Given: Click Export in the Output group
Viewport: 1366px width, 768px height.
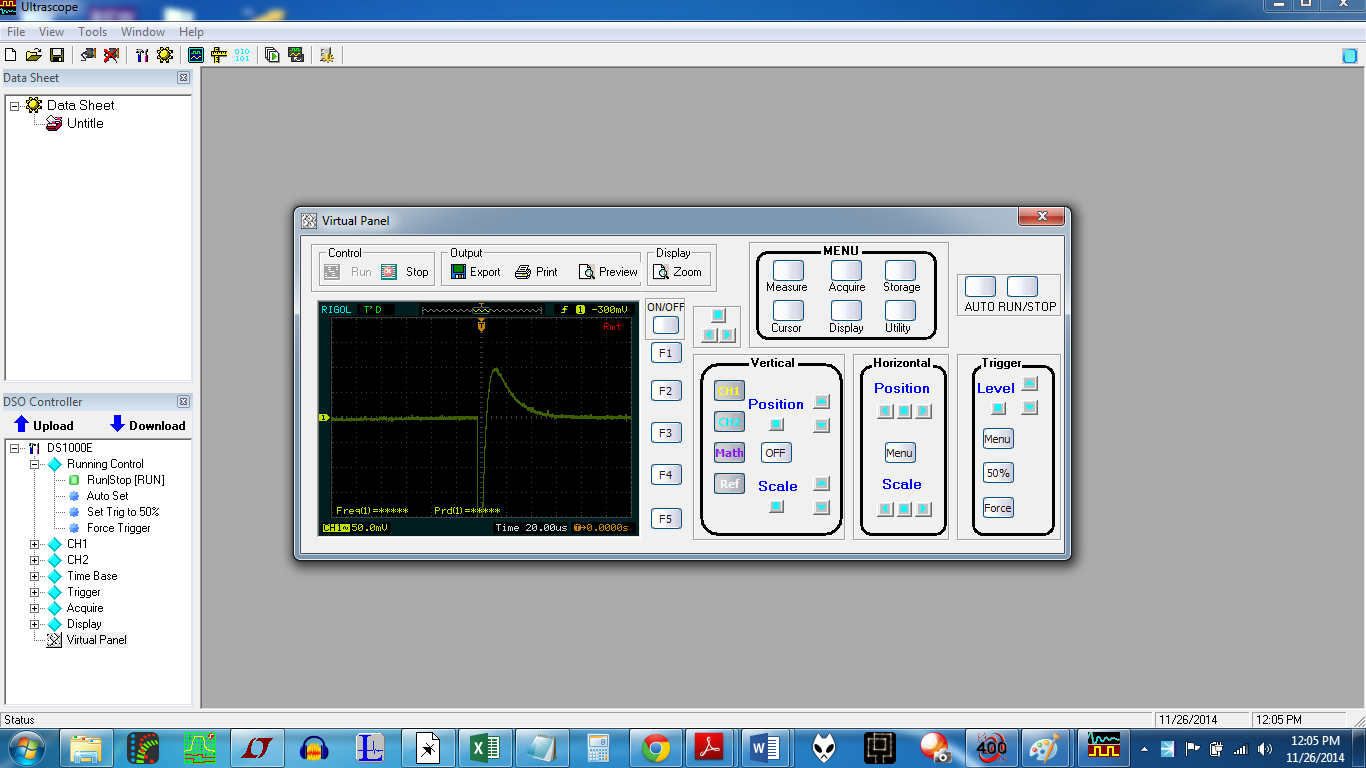Looking at the screenshot, I should click(x=475, y=272).
